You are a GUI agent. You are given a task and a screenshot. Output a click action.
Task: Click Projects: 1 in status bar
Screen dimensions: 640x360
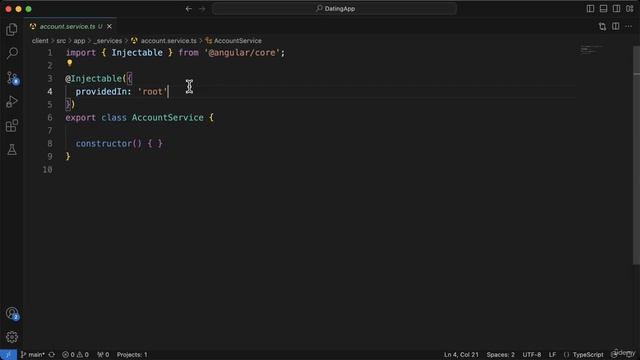(132, 355)
